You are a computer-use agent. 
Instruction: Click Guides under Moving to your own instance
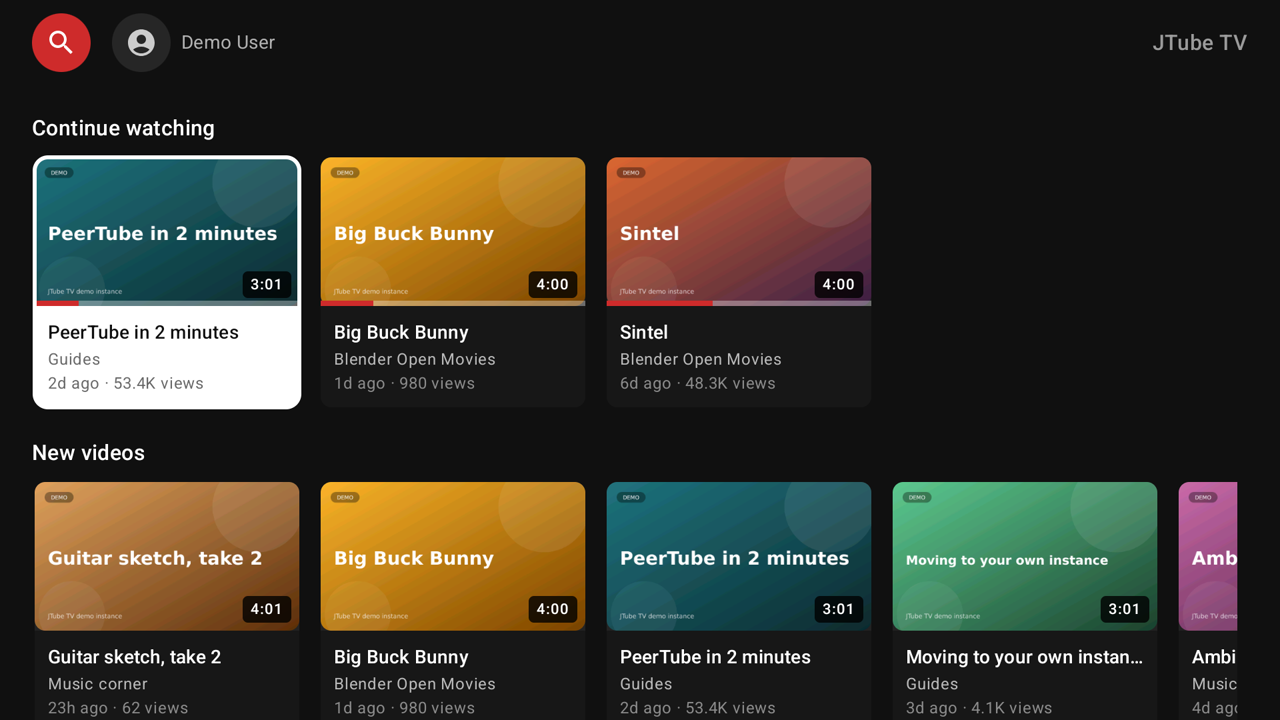tap(932, 684)
